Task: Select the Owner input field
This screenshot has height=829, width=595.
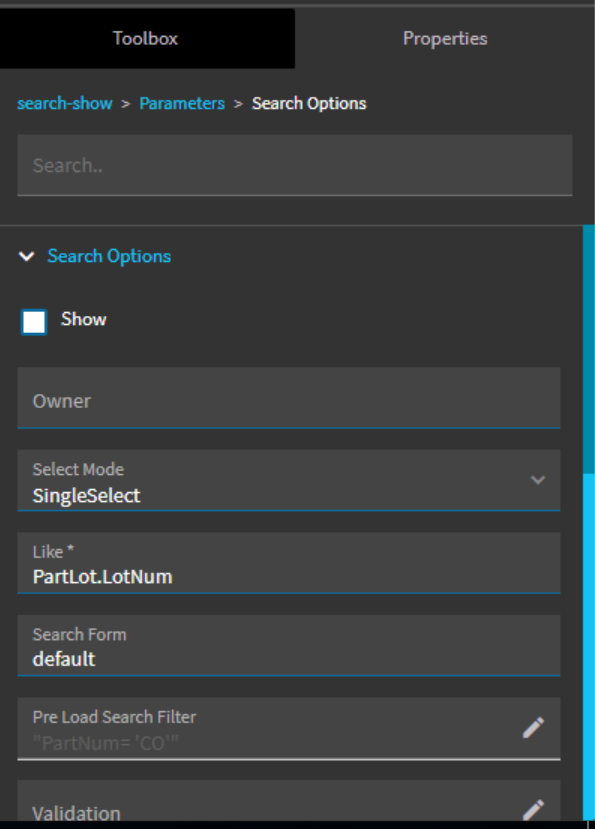Action: point(288,400)
